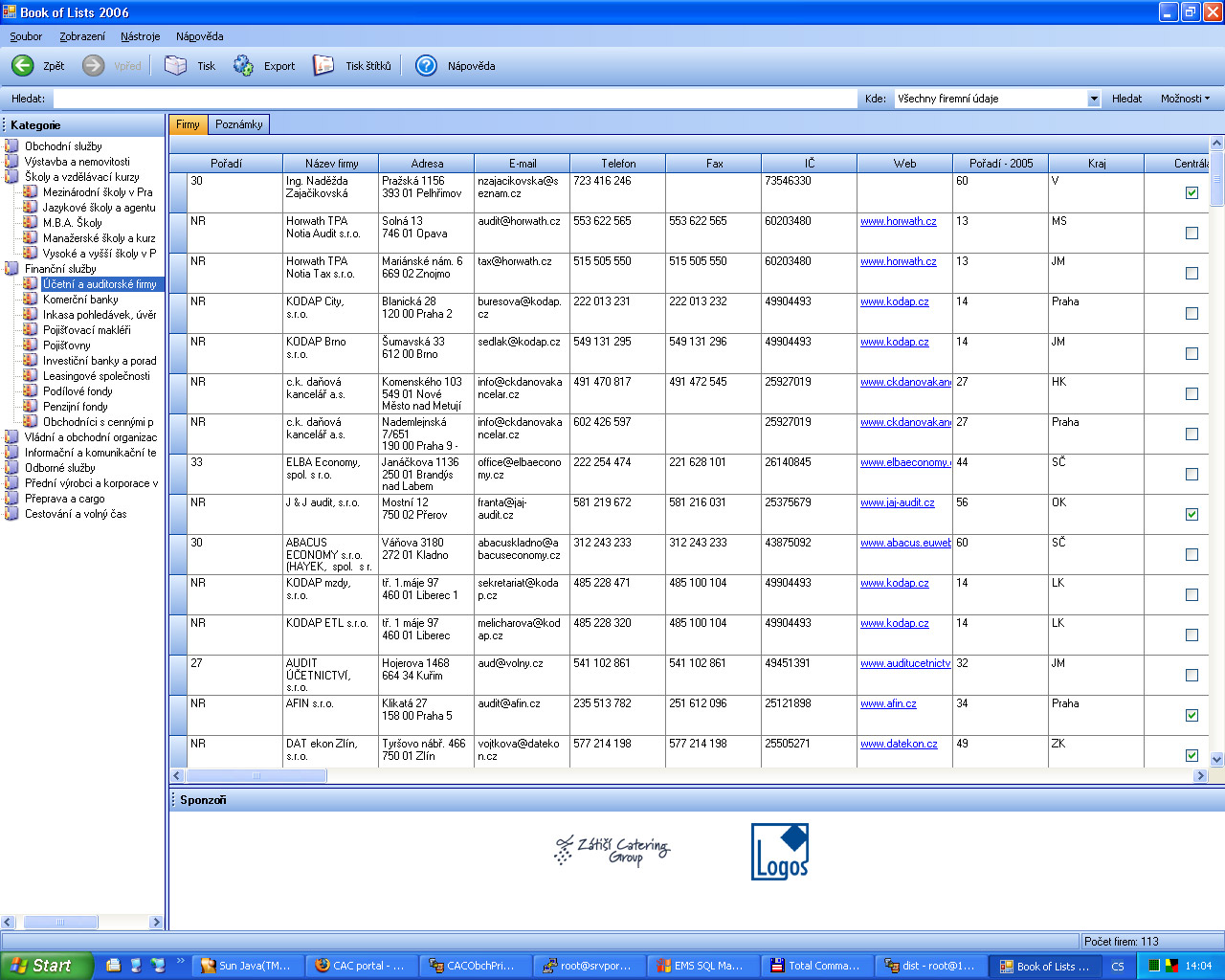This screenshot has width=1225, height=980.
Task: Click into the Hledat search text field
Action: coord(455,99)
